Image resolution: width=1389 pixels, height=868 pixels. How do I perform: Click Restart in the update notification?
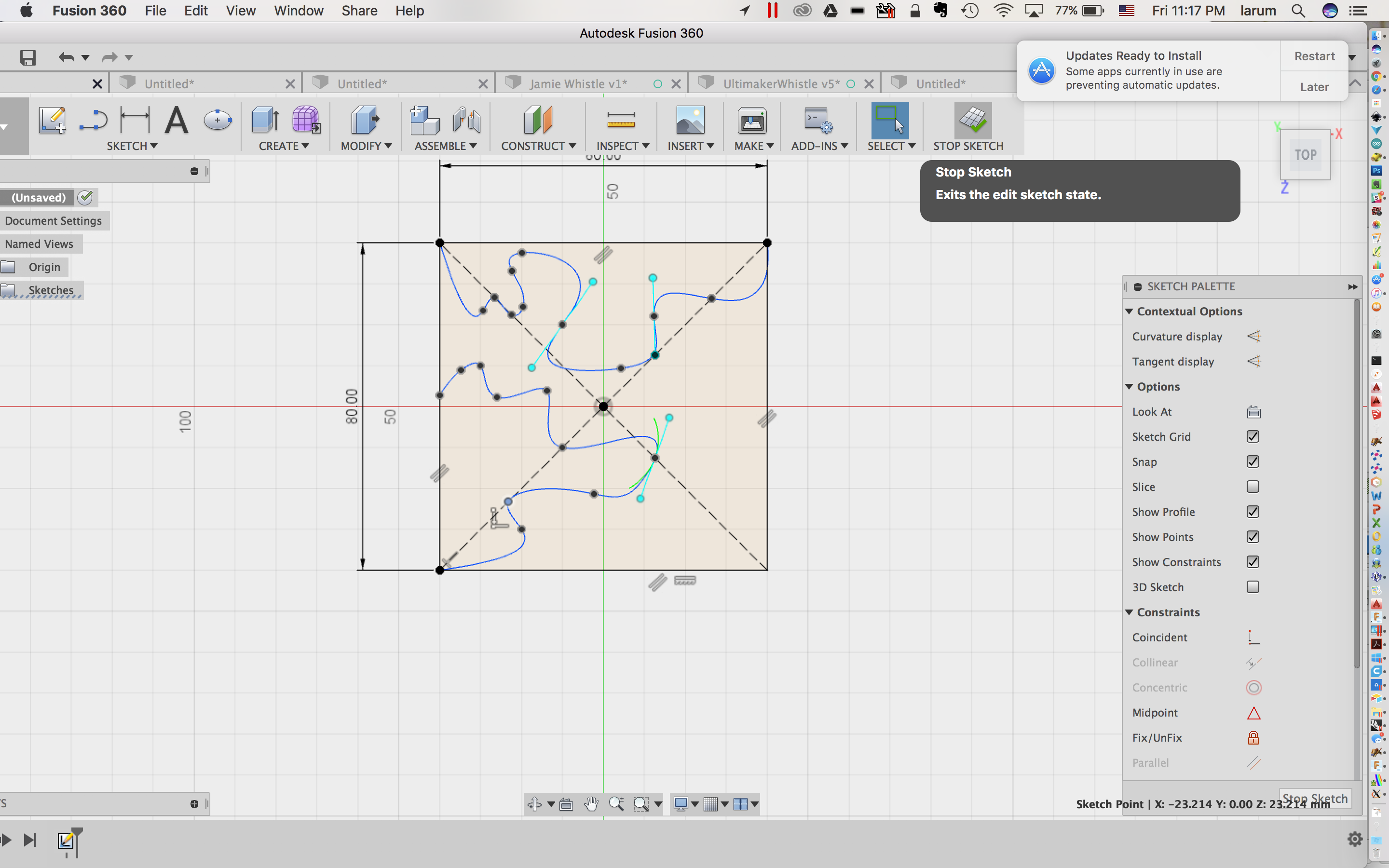[x=1314, y=56]
